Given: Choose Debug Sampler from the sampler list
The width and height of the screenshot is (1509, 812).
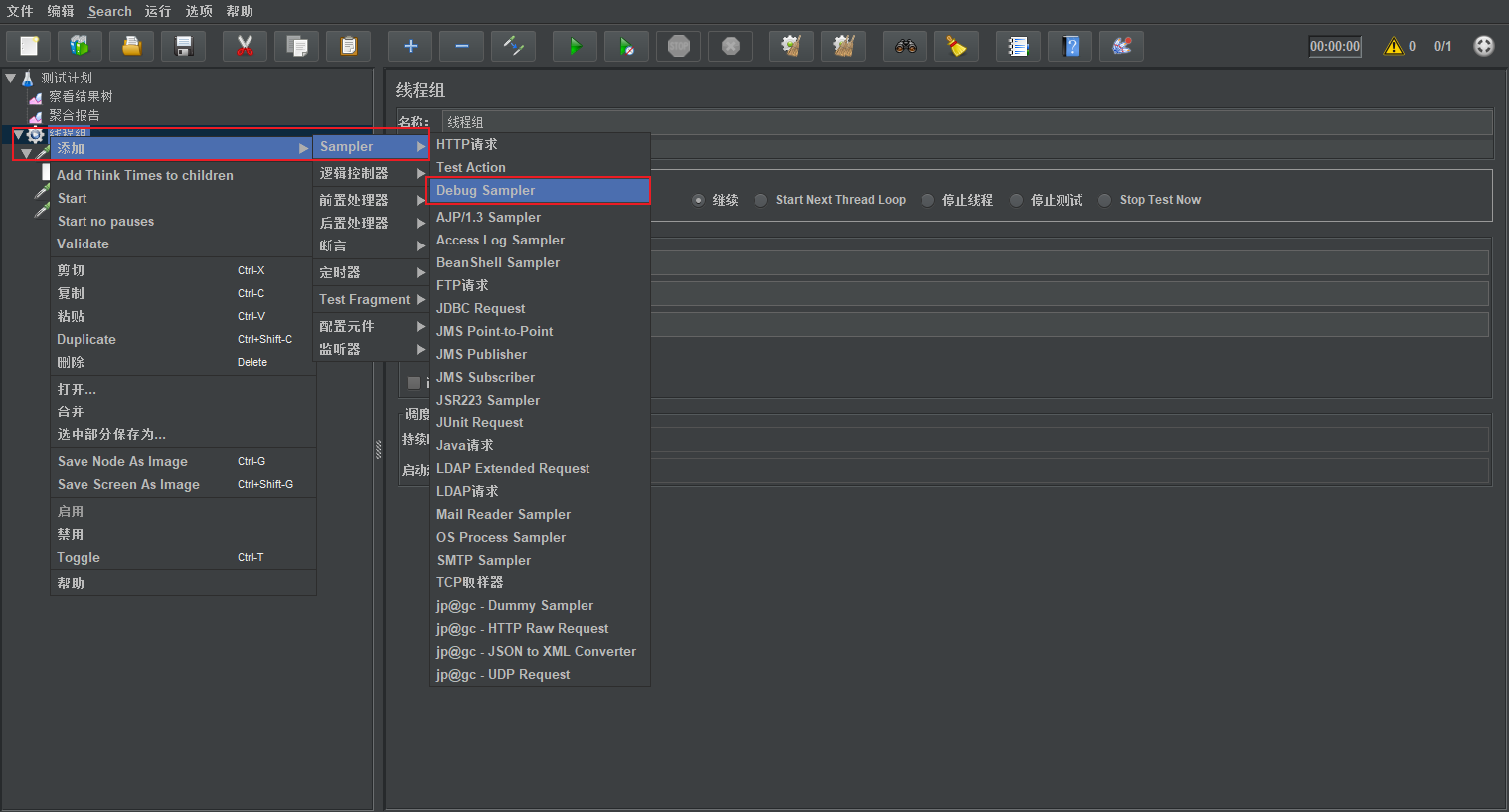Looking at the screenshot, I should click(x=540, y=190).
